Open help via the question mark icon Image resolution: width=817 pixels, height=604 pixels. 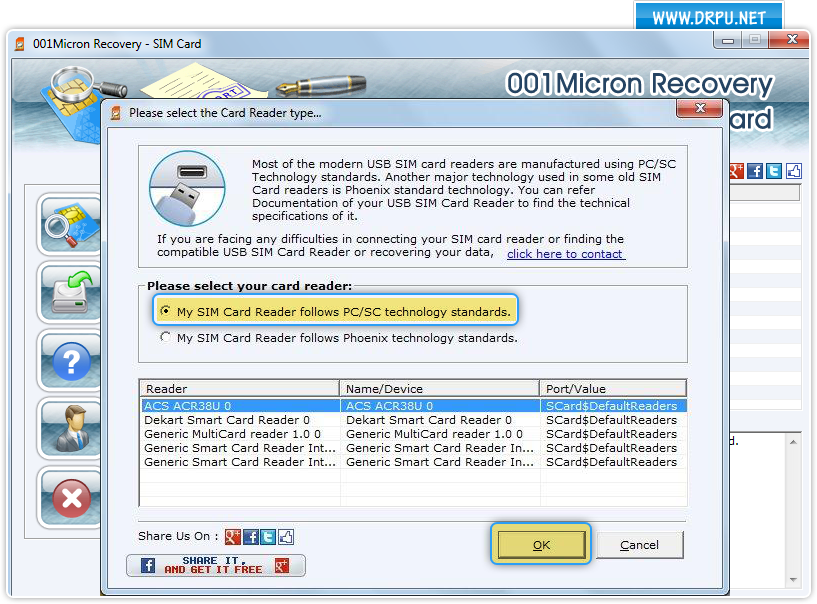pyautogui.click(x=70, y=361)
